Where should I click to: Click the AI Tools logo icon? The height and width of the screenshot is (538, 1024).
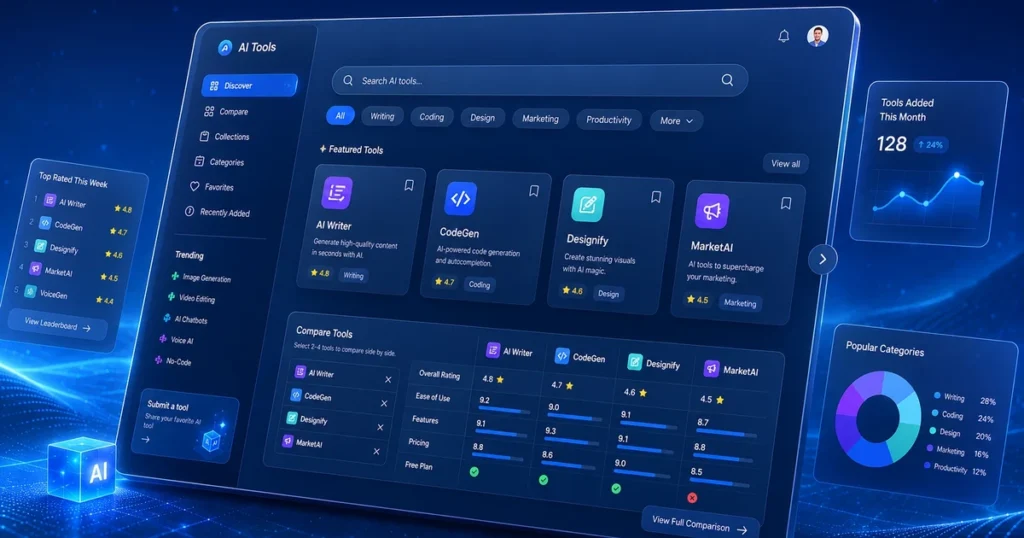coord(225,47)
